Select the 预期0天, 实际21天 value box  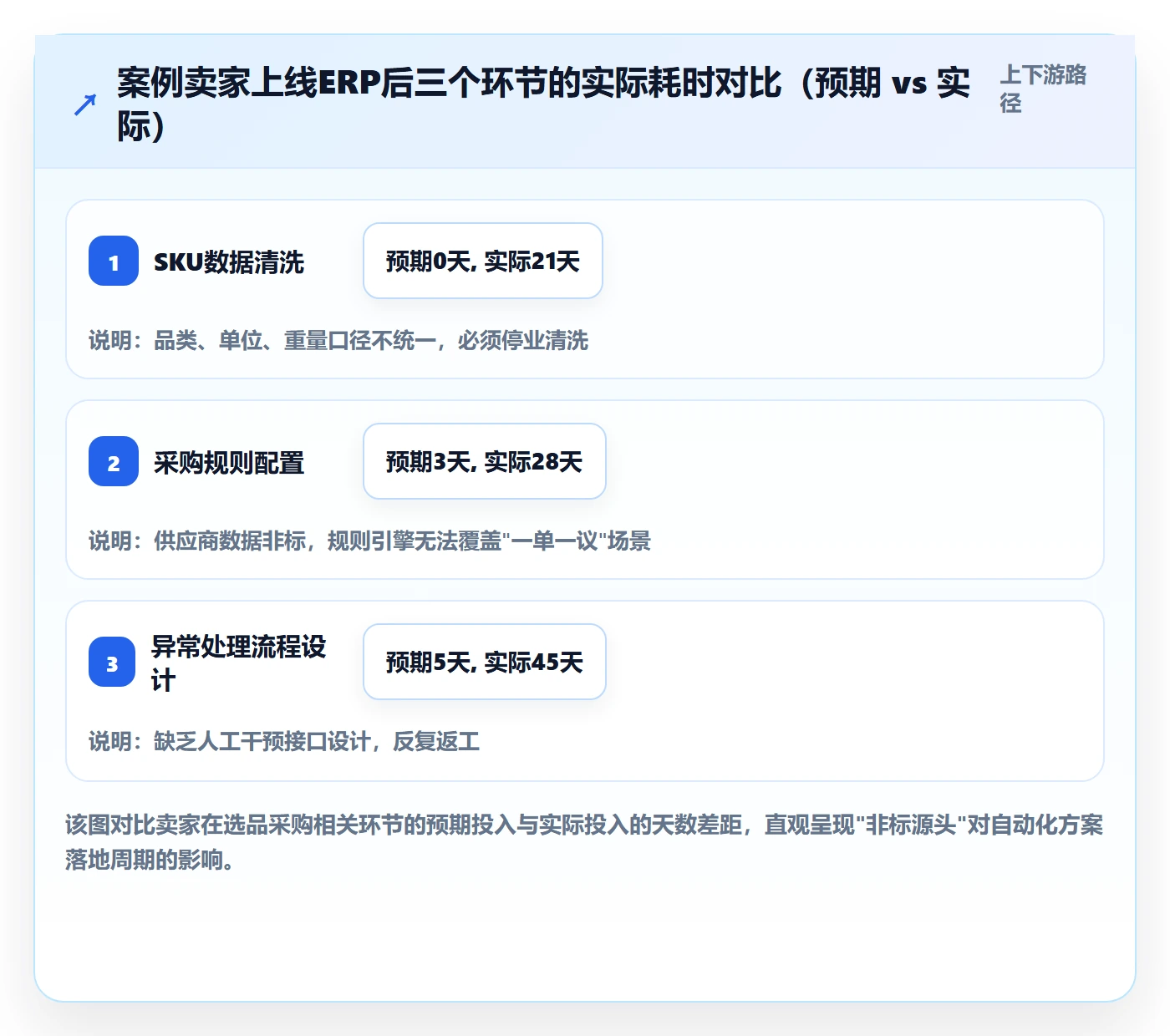pos(483,261)
